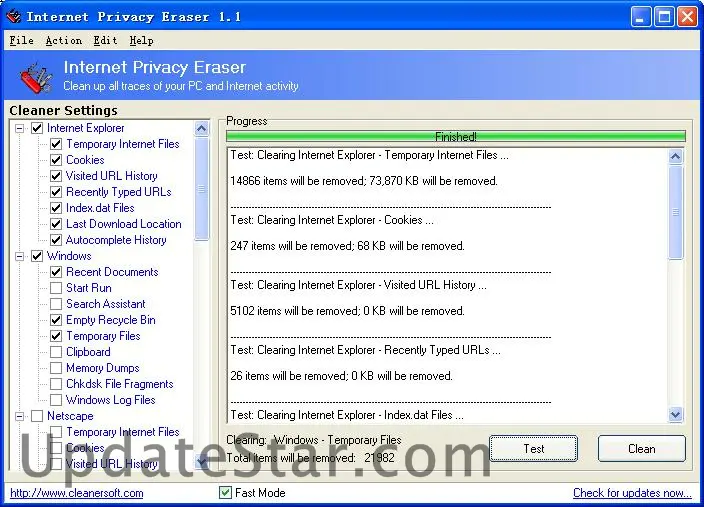Click the settings tree scroll-up arrow

[x=202, y=129]
